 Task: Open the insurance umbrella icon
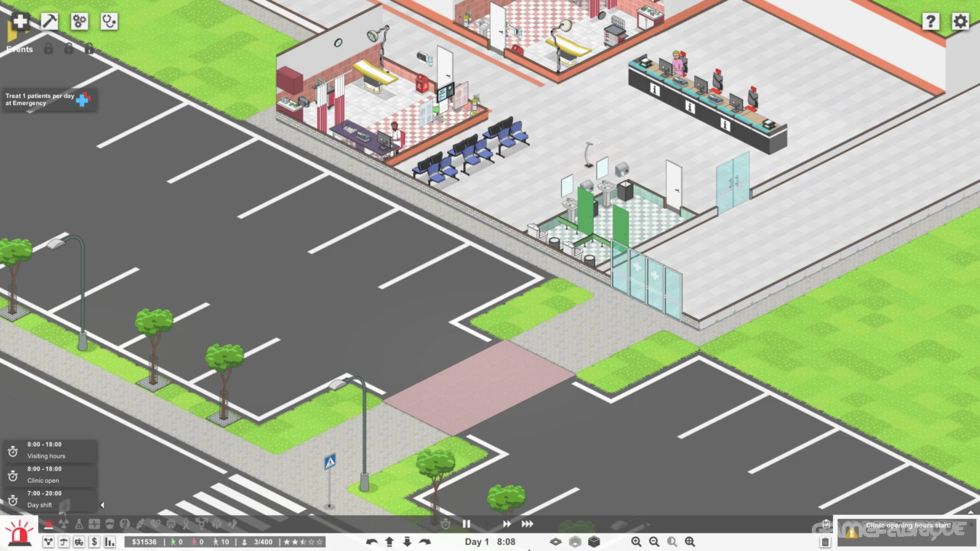coord(63,542)
